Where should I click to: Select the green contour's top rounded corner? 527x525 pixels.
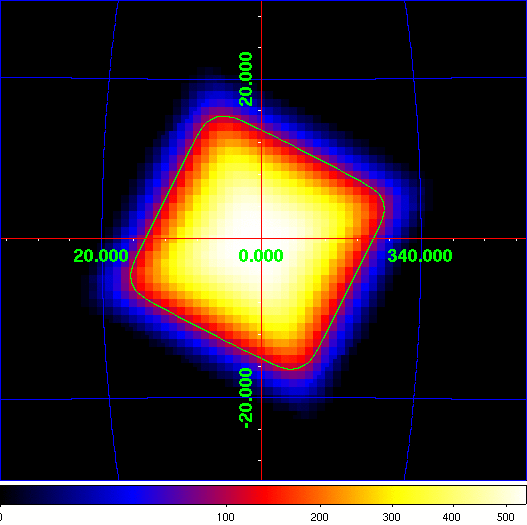[x=220, y=118]
